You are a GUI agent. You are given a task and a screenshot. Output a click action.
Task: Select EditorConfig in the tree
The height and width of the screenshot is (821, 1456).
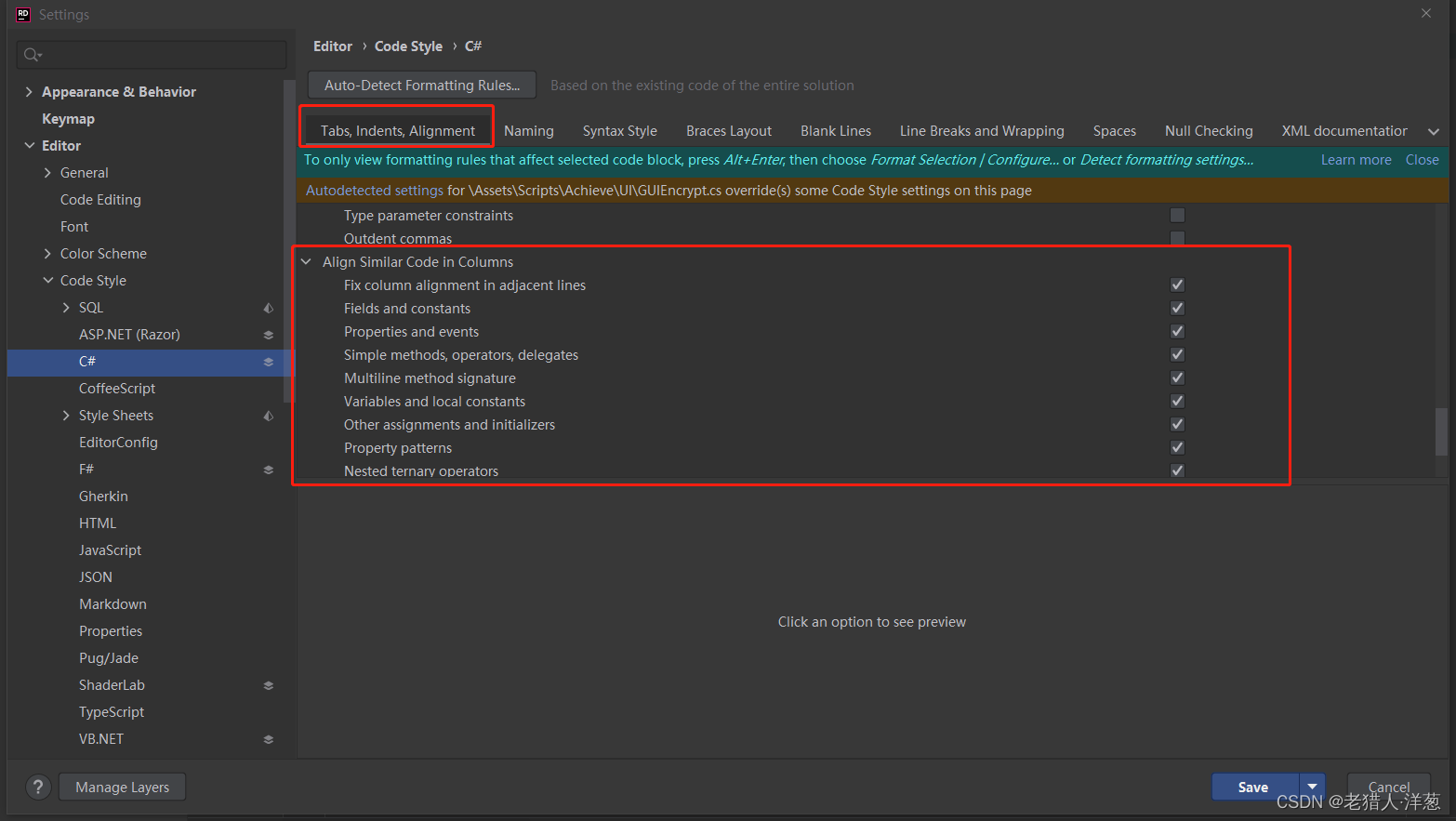point(118,443)
